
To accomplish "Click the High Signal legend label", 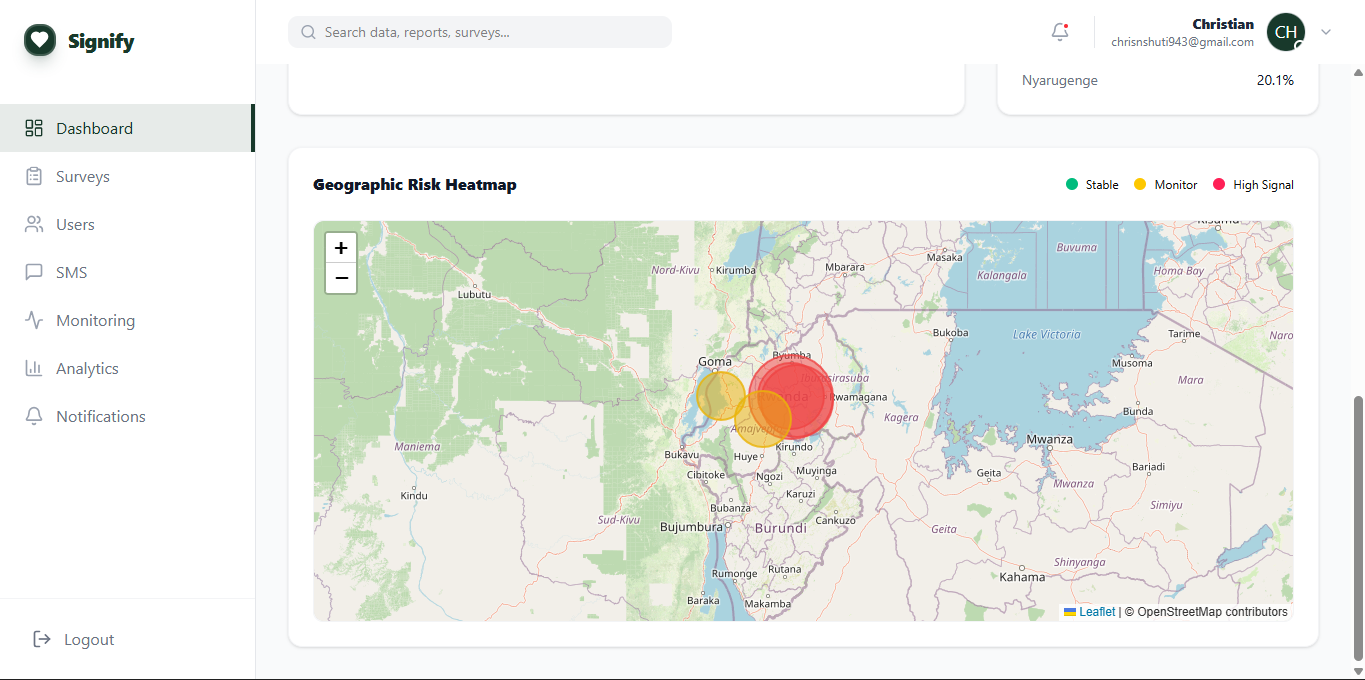I will click(1263, 185).
